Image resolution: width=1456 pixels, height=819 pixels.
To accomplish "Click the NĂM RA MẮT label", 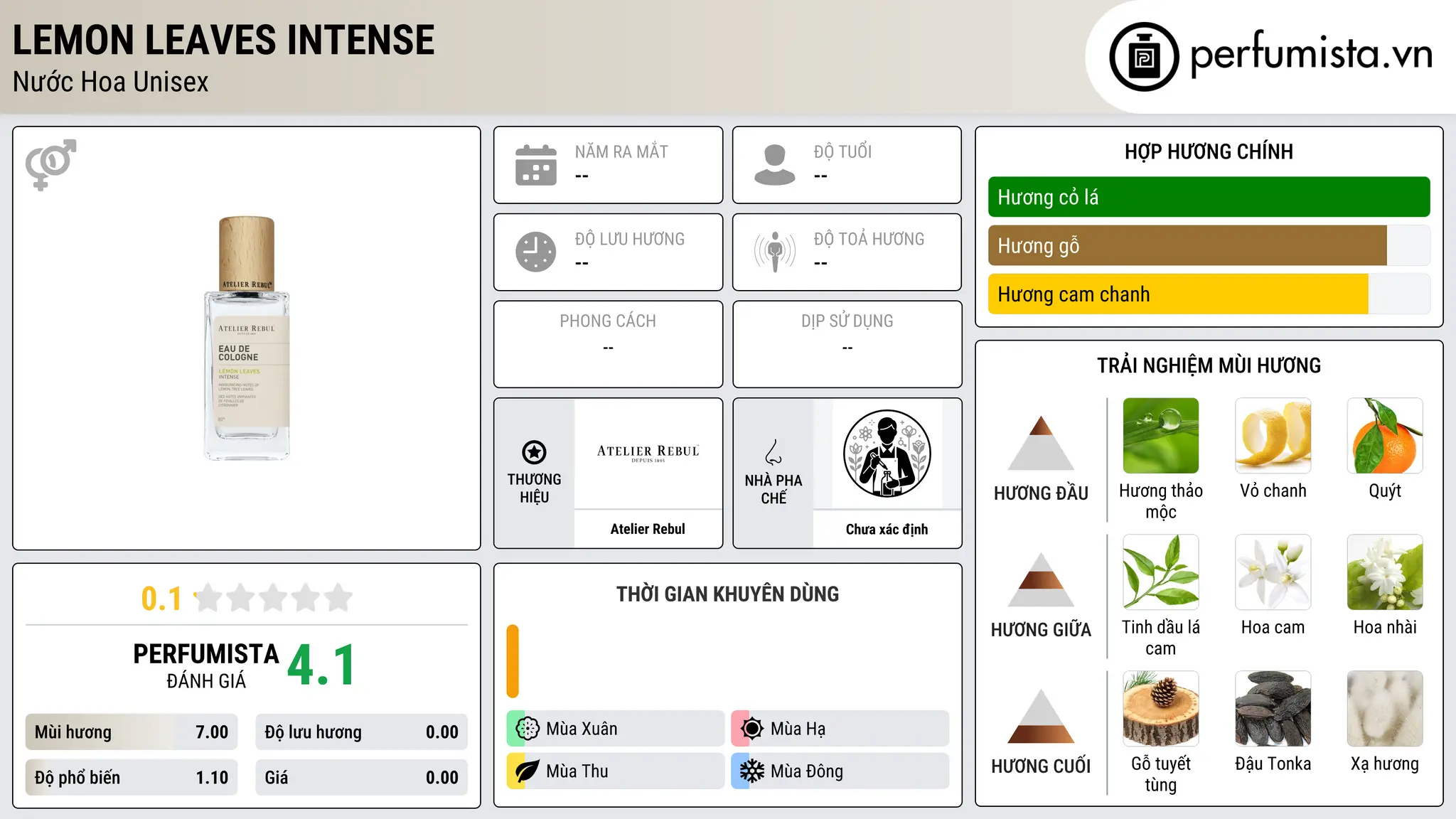I will pos(621,151).
